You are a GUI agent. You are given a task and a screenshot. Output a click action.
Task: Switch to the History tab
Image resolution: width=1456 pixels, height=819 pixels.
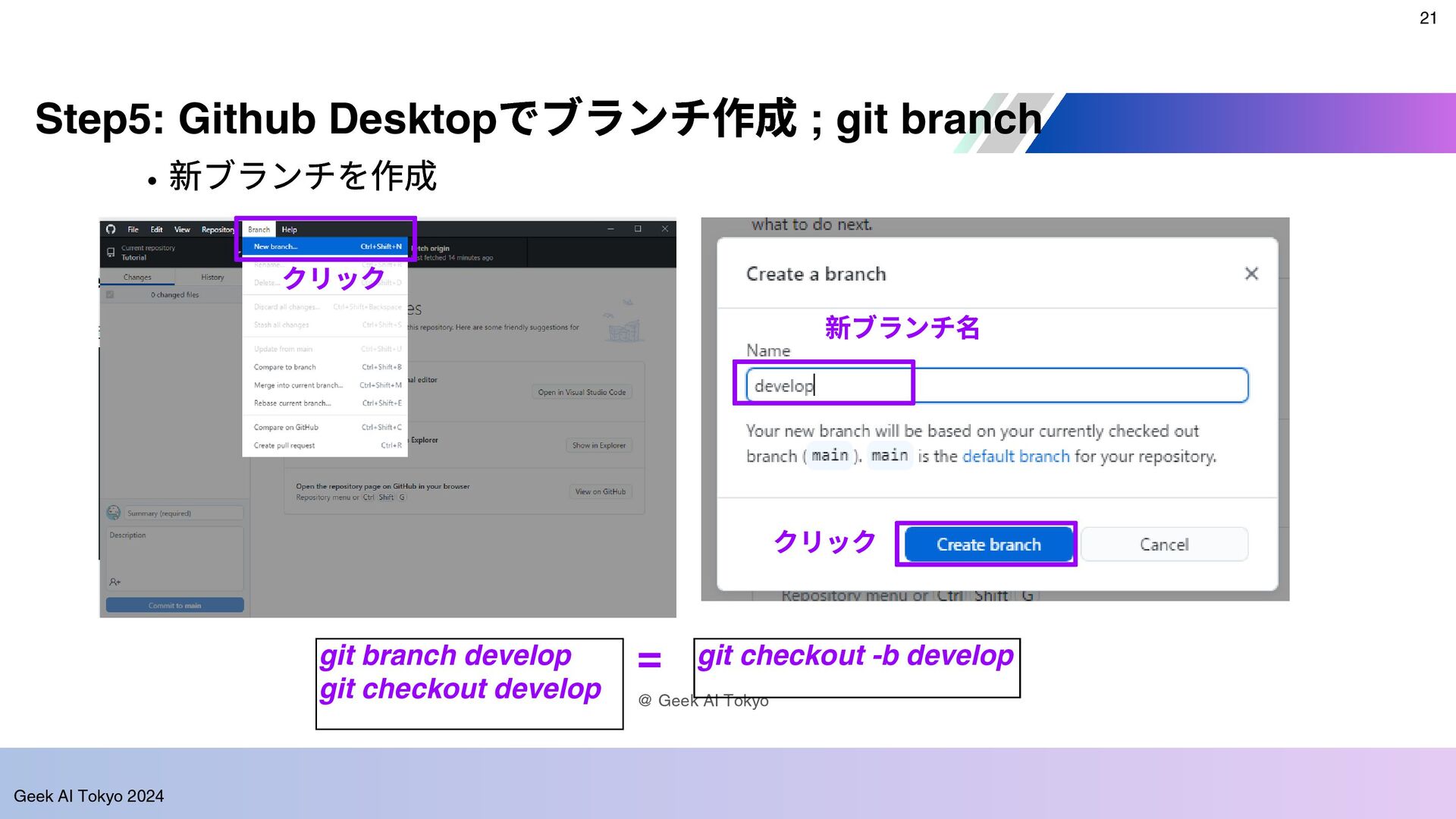(x=212, y=278)
